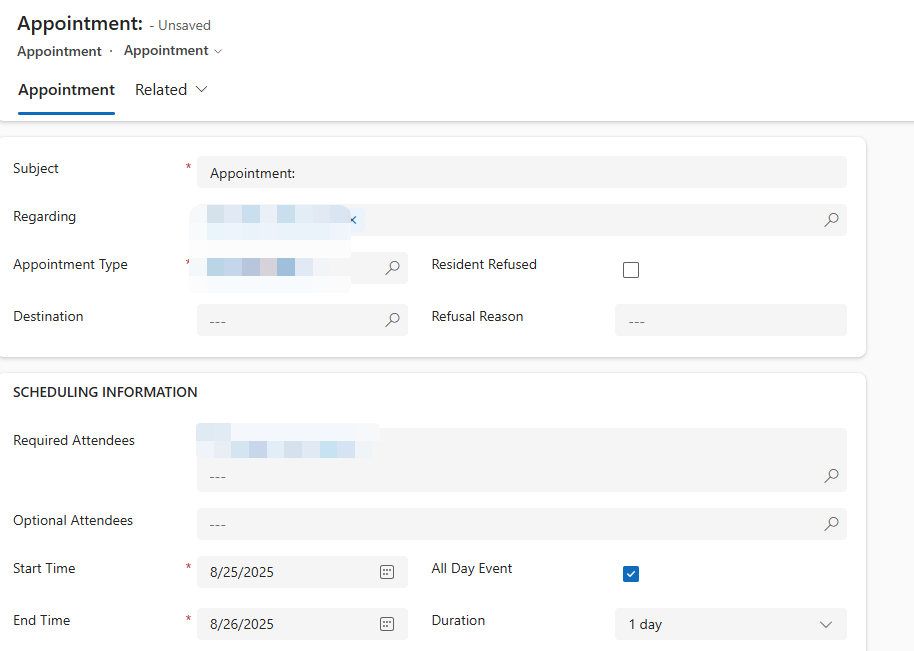This screenshot has width=914, height=651.
Task: Click the Destination lookup magnifier icon
Action: pyautogui.click(x=393, y=320)
